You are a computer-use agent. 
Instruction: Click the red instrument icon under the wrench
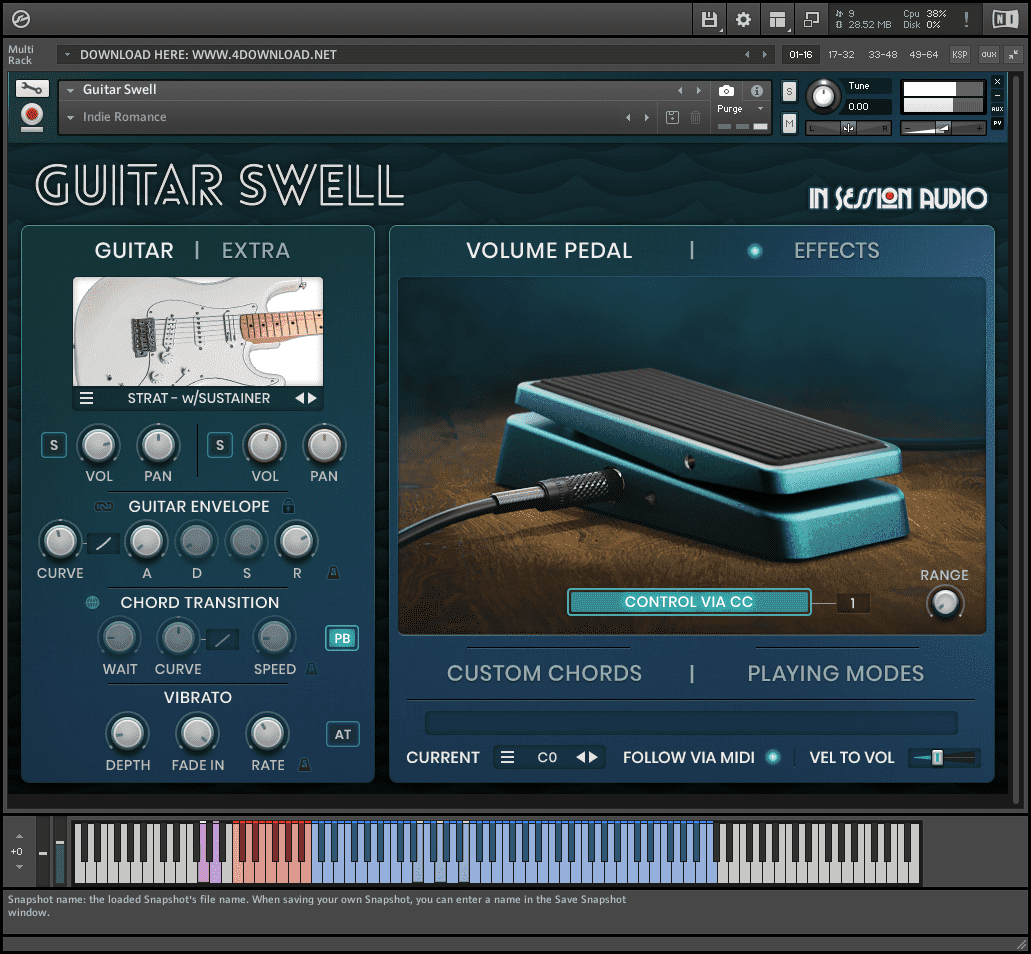[x=32, y=117]
